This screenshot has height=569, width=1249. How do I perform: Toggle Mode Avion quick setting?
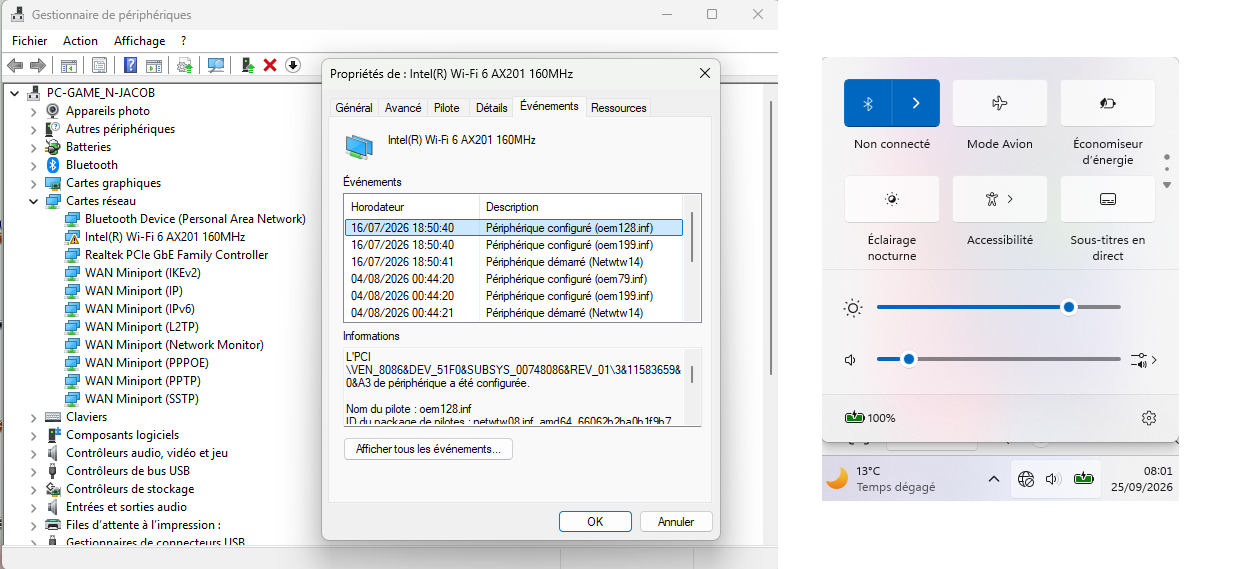click(1000, 103)
